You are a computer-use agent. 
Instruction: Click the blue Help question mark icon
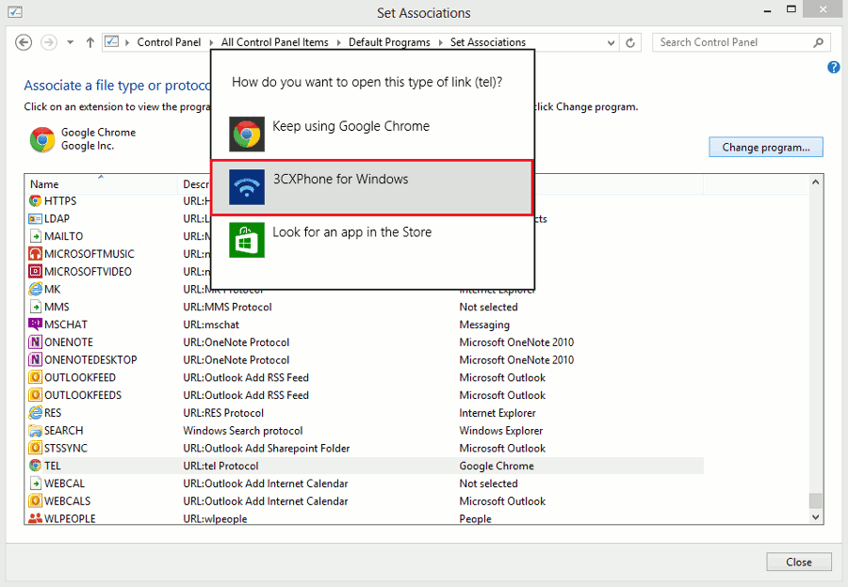point(833,67)
